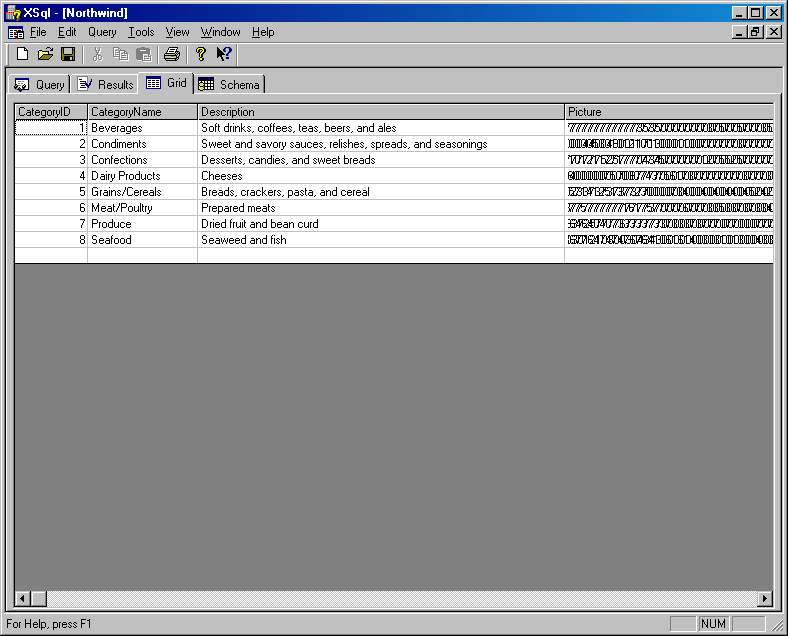Click the CategoryName column header
This screenshot has height=636, width=788.
pyautogui.click(x=143, y=112)
